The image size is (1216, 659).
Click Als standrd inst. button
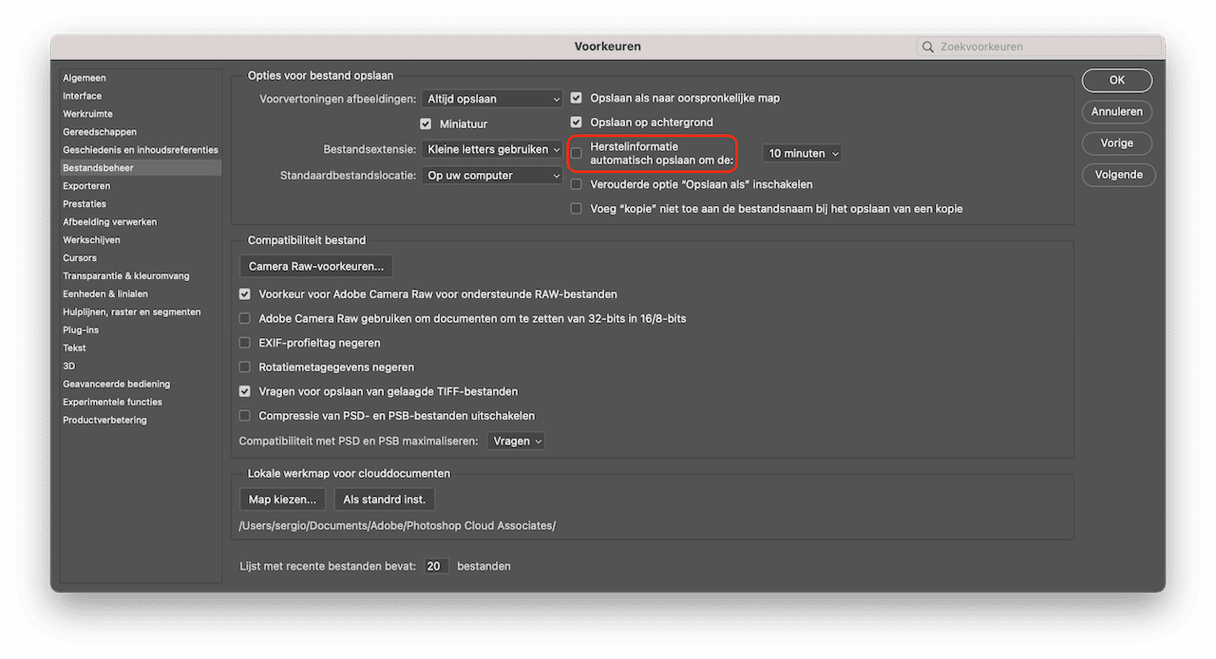pyautogui.click(x=384, y=499)
